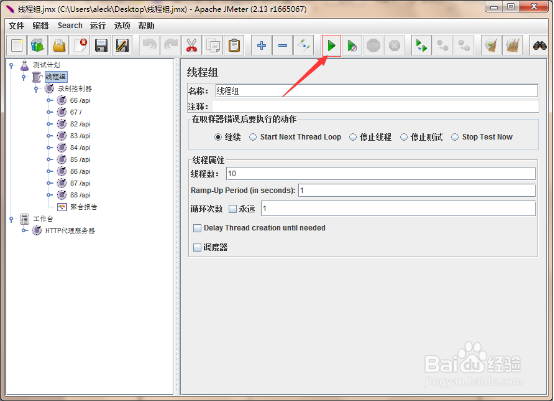
Task: Expand the 84 /api tree node handle
Action: point(50,148)
